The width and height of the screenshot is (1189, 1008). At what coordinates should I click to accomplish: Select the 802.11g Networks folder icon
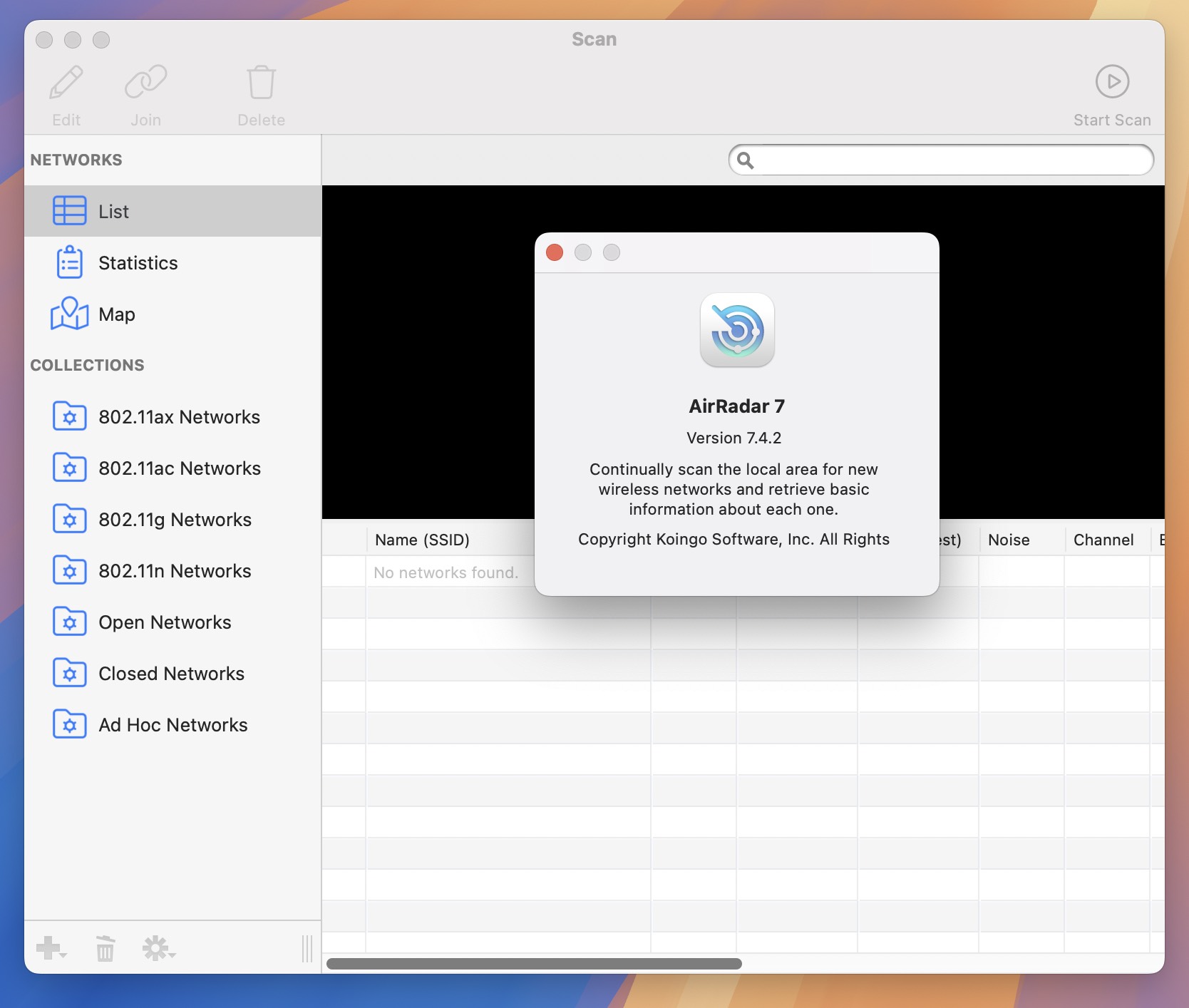point(70,519)
